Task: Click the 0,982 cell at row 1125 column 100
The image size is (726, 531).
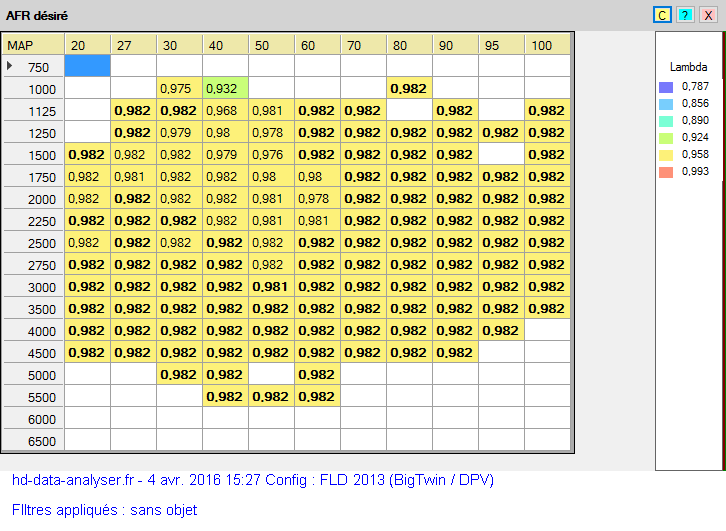Action: [x=547, y=110]
